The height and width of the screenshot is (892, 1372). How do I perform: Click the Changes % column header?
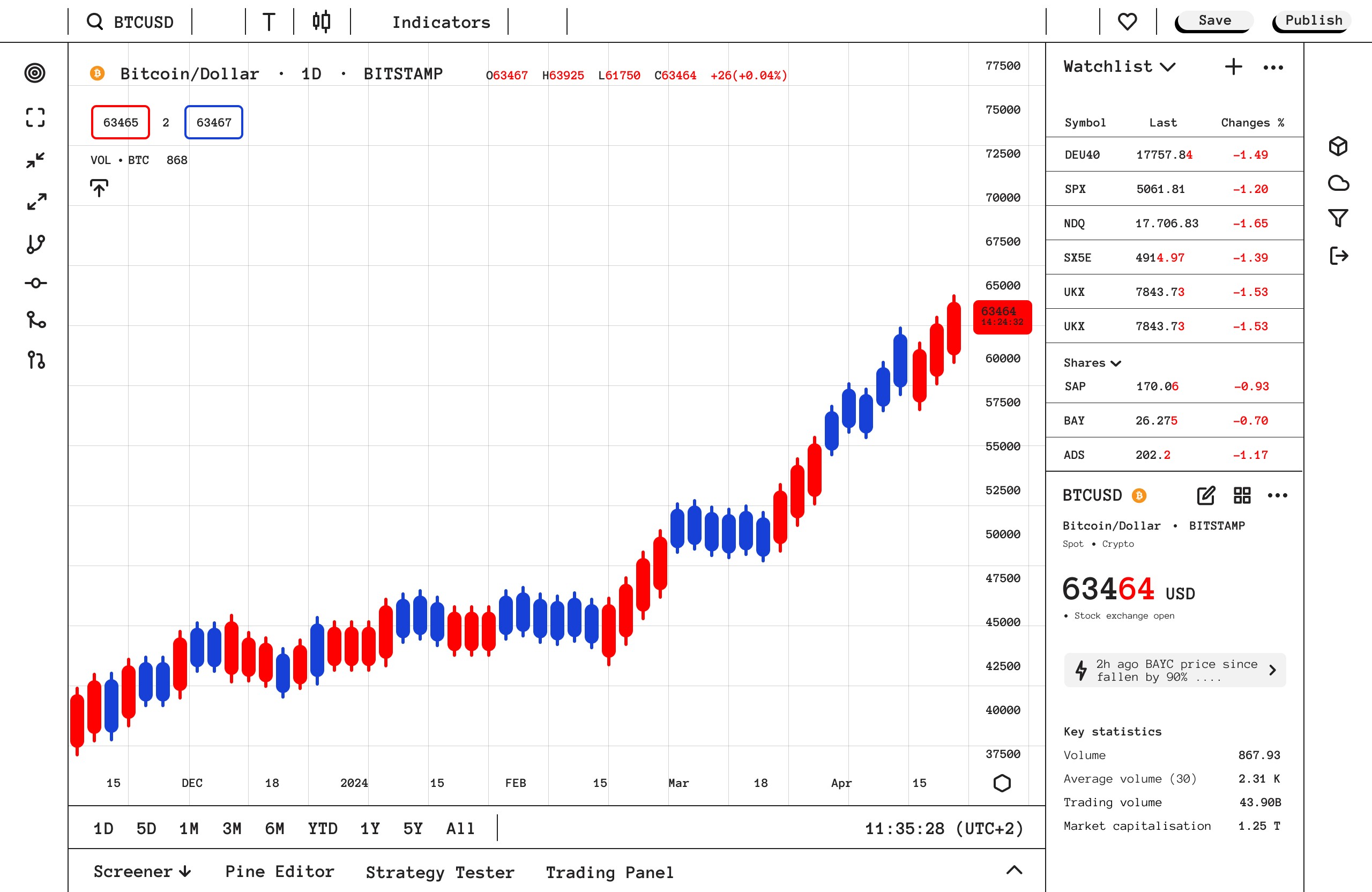click(x=1252, y=122)
